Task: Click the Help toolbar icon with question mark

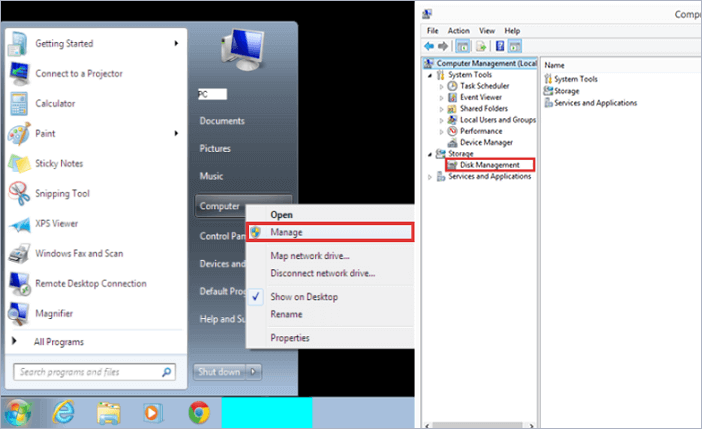Action: (500, 46)
